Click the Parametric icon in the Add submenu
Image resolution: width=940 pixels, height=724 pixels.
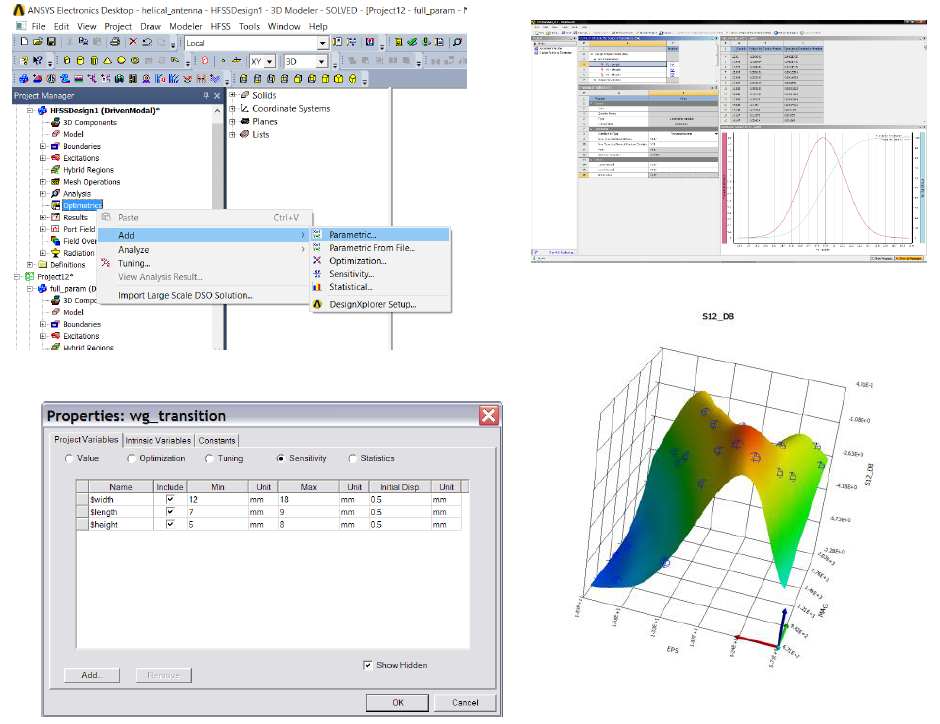(317, 235)
